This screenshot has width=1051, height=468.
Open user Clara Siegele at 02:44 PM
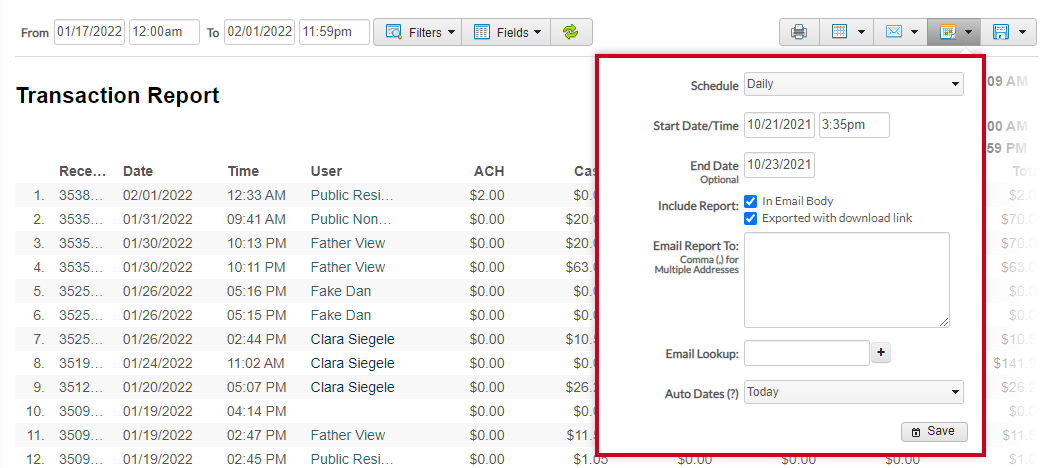click(x=353, y=339)
